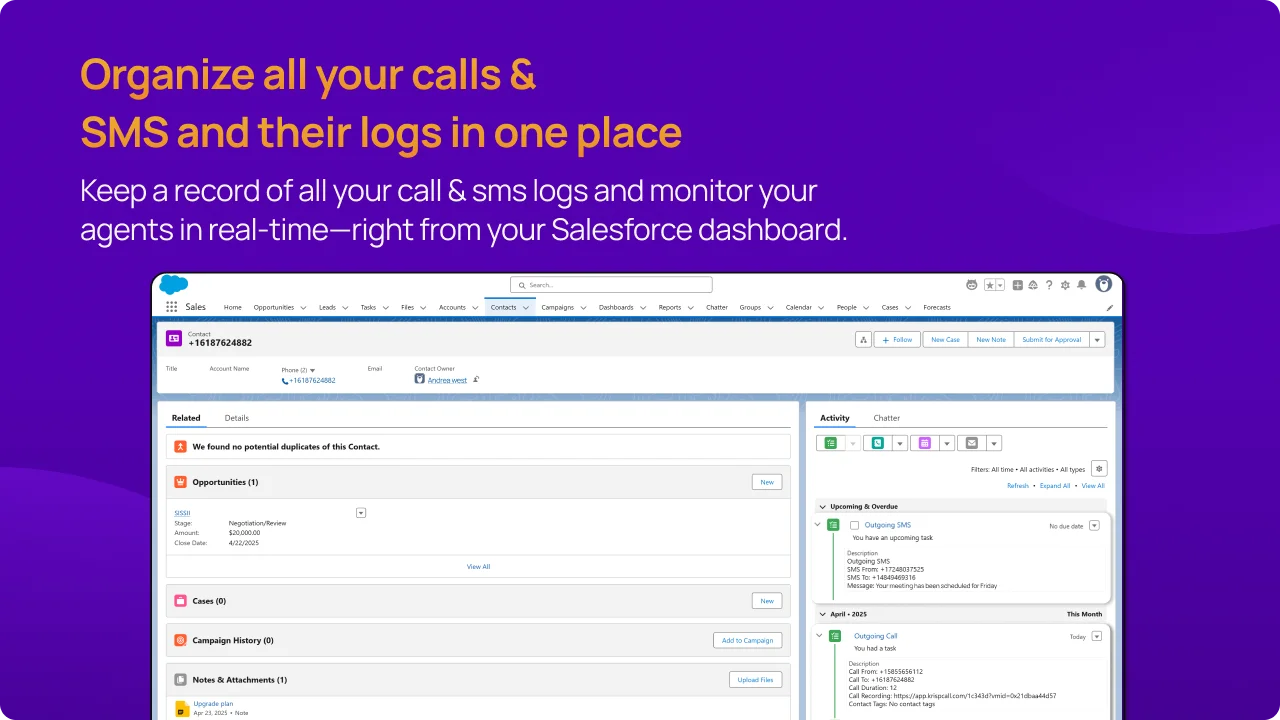Click the Salesforce search field
Viewport: 1280px width, 720px height.
click(x=611, y=285)
